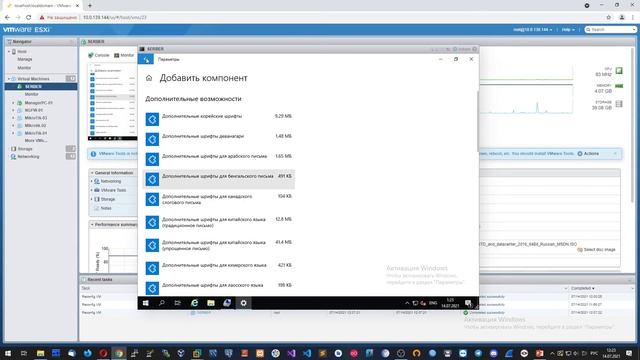Expand the Mikrotik-03 VM node
640x360 pixels.
(x=13, y=118)
